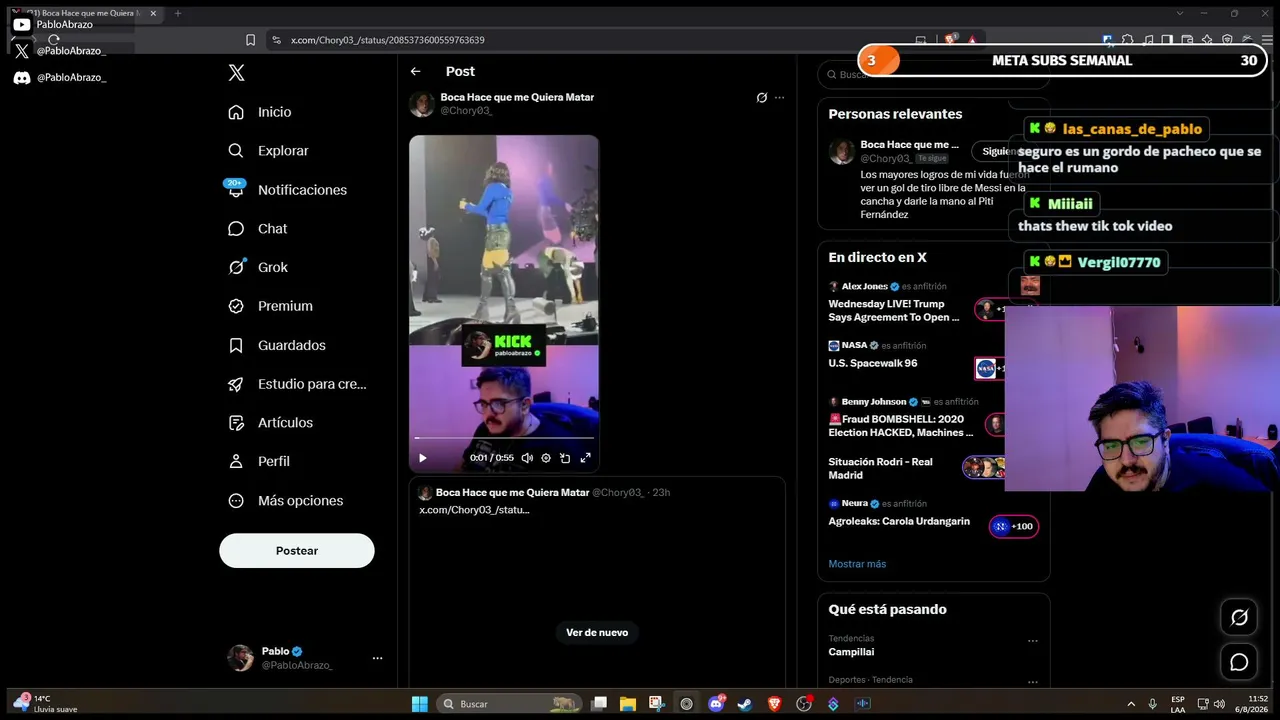Open the weather widget showing 14°C

(x=46, y=704)
